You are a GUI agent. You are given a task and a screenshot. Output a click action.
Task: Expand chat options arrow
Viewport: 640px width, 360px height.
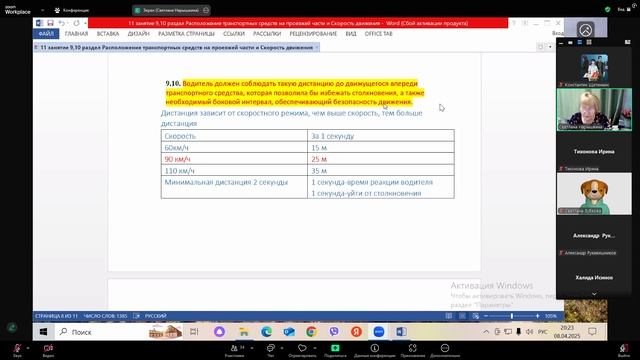[282, 348]
